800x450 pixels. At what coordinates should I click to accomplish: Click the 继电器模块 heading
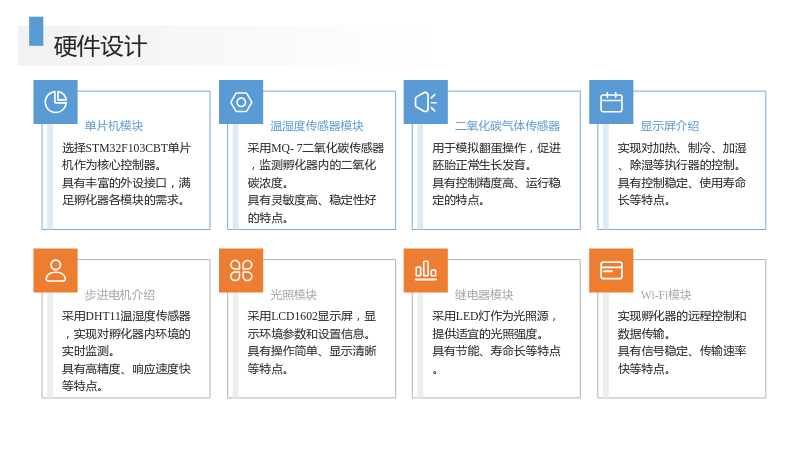tap(484, 295)
